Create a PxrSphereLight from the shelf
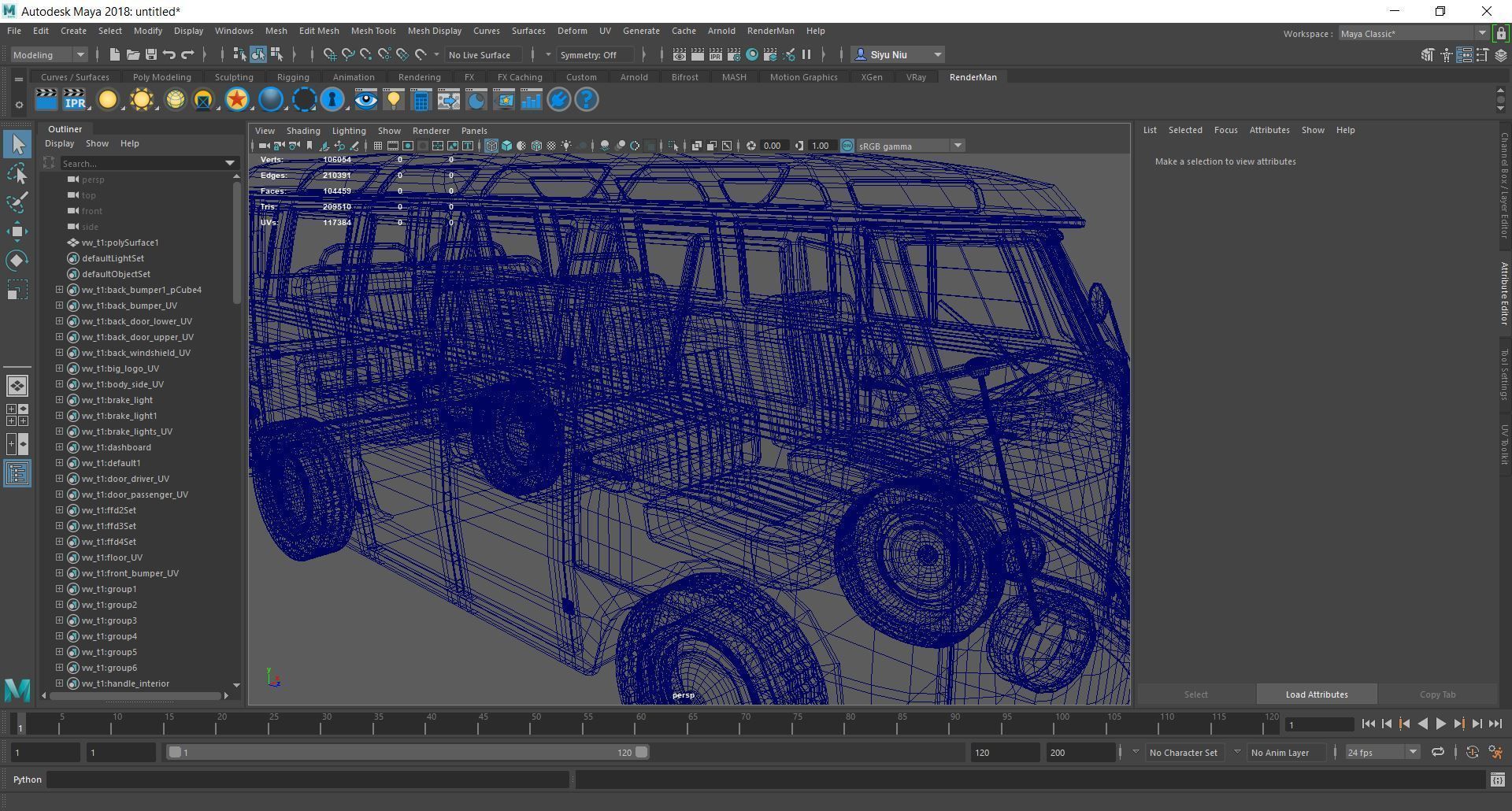This screenshot has height=811, width=1512. (x=107, y=100)
